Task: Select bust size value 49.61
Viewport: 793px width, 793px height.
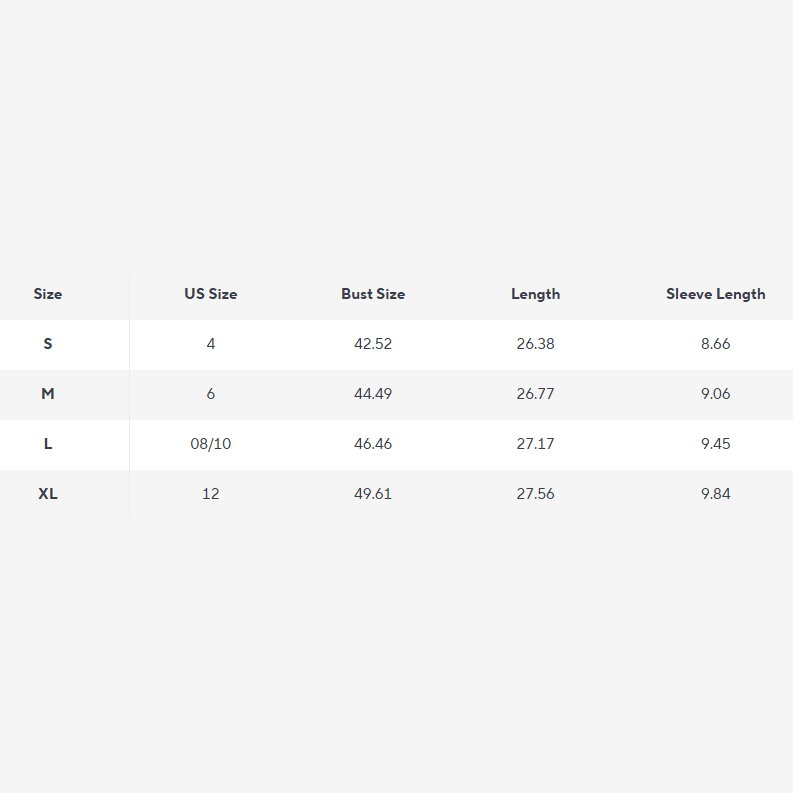Action: pyautogui.click(x=373, y=494)
